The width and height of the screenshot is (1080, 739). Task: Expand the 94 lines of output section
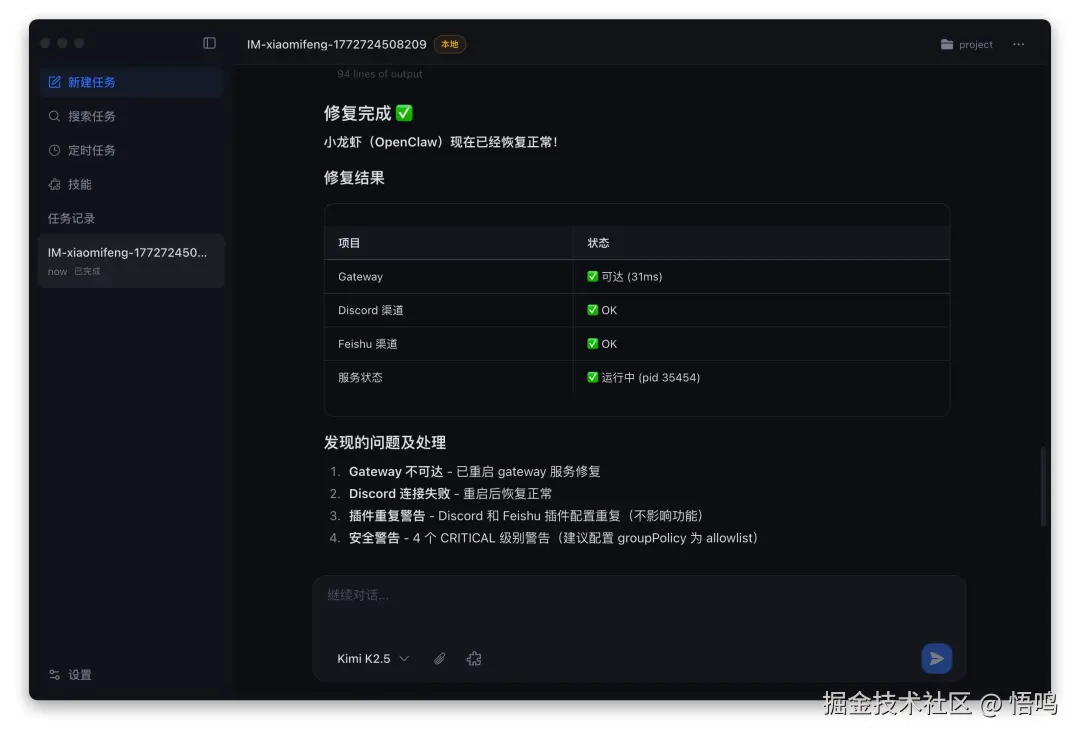[380, 73]
